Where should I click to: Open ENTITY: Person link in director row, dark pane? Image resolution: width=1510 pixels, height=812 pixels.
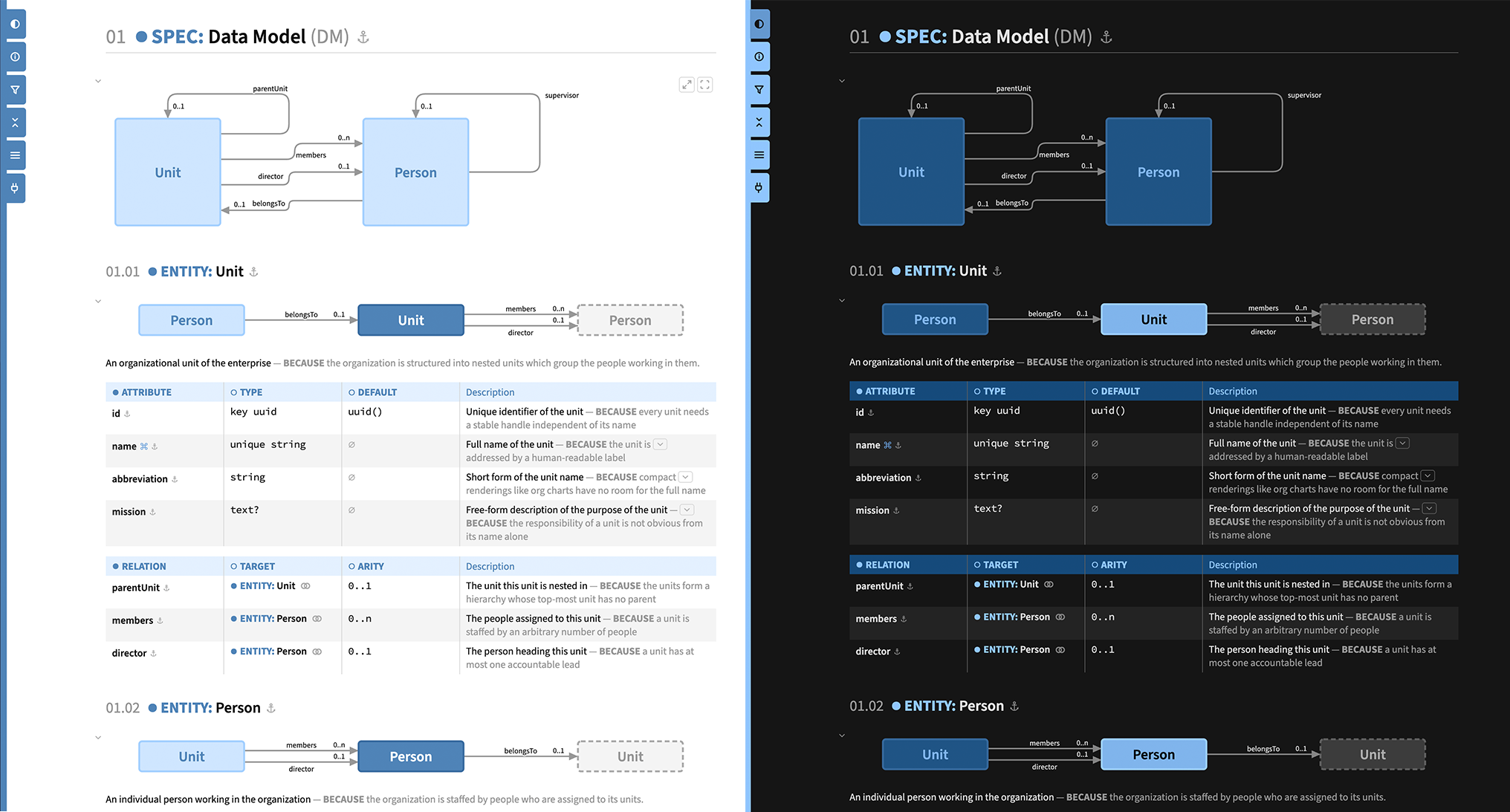(1012, 650)
